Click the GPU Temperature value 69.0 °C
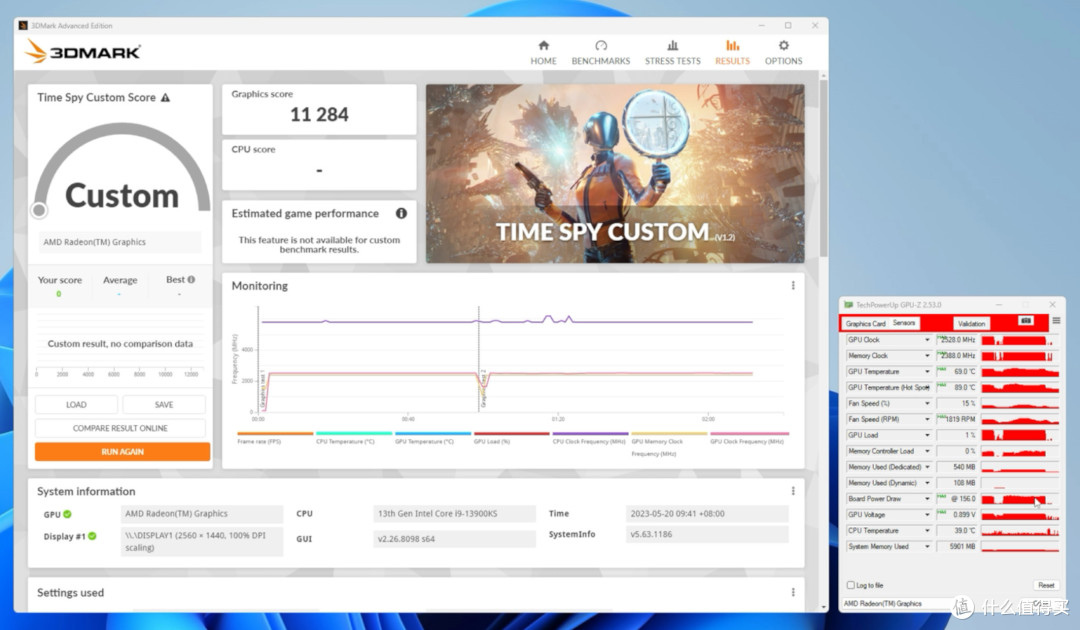1080x630 pixels. click(x=957, y=371)
